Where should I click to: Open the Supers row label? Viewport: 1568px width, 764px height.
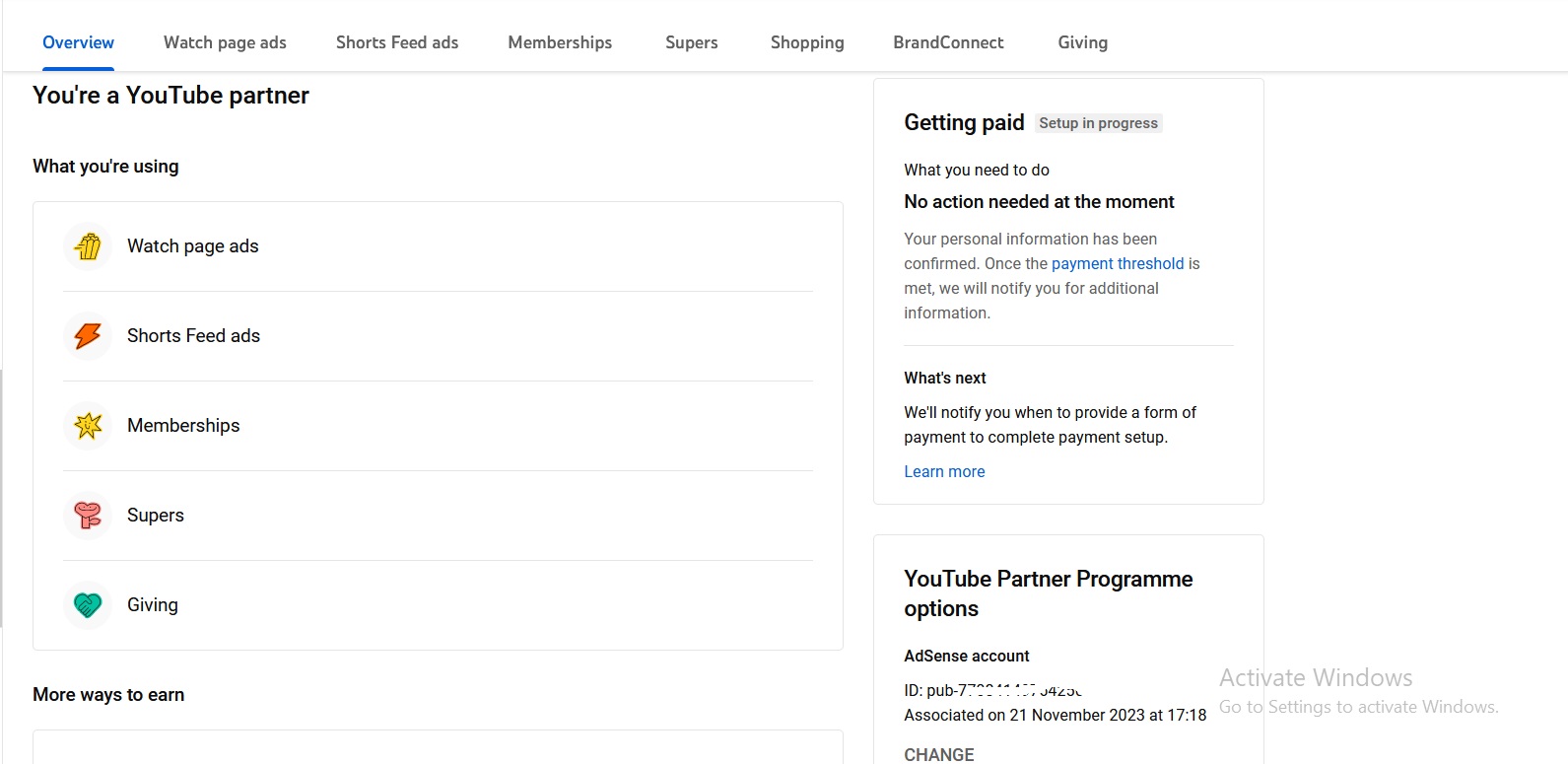point(156,516)
